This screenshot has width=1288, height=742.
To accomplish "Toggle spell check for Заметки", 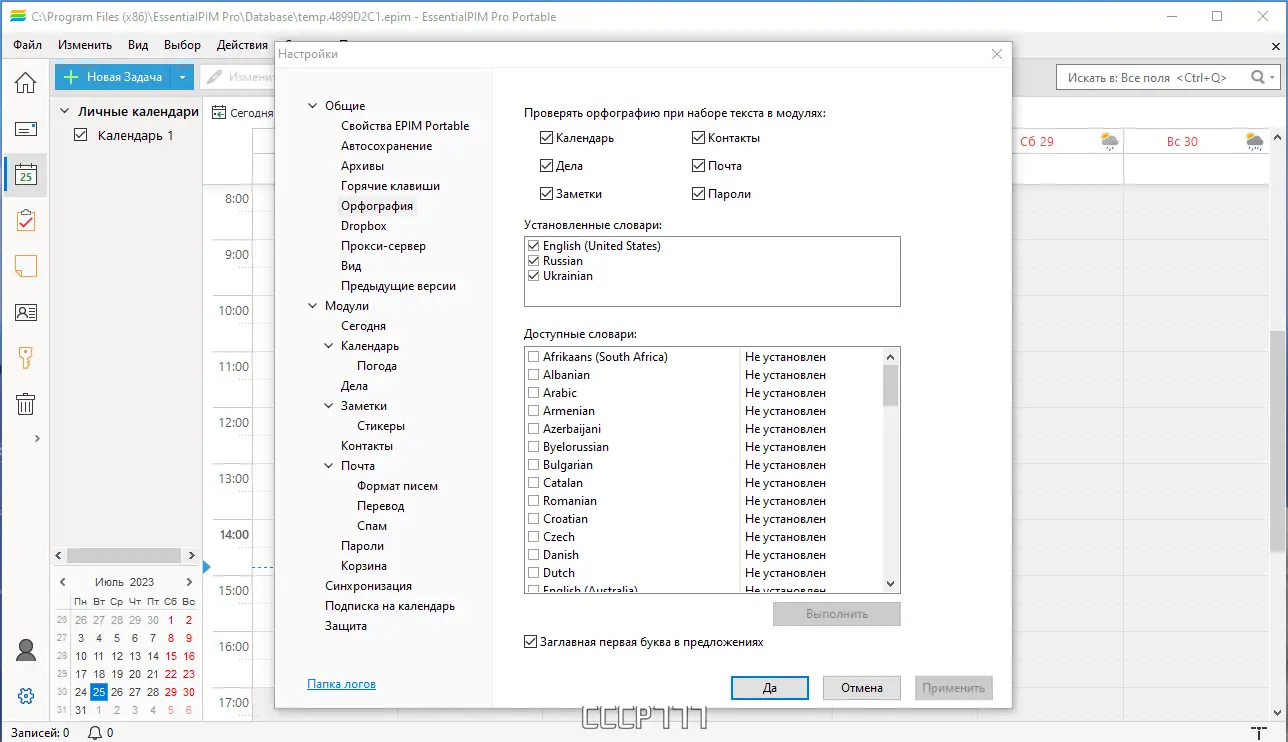I will click(546, 194).
